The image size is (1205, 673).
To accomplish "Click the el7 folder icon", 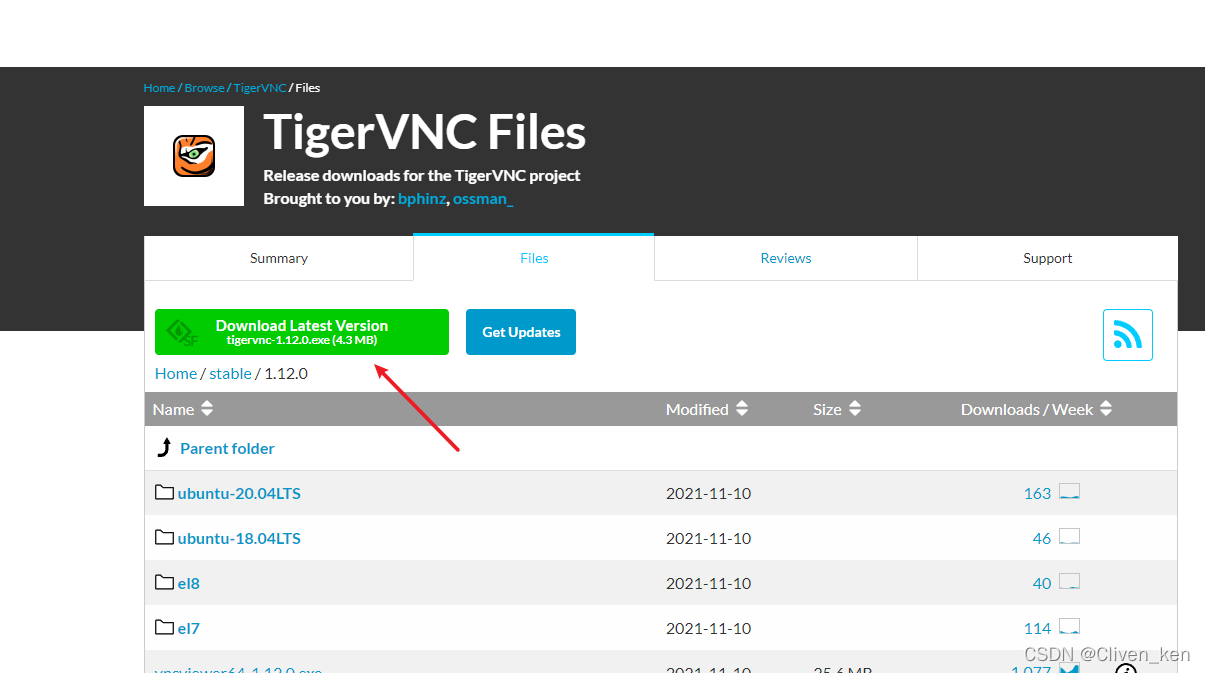I will tap(165, 627).
